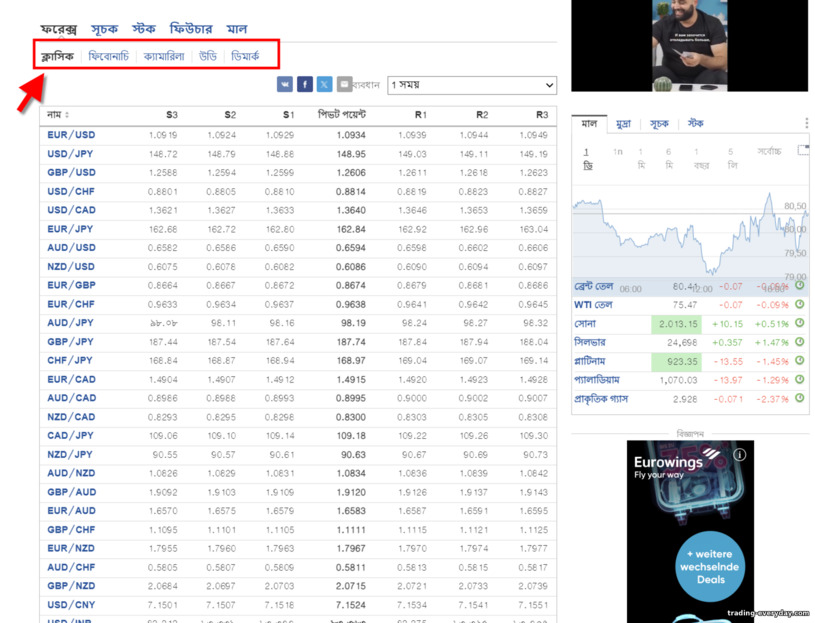Screen dimensions: 815x623
Task: Share via the VK icon
Action: (x=285, y=84)
